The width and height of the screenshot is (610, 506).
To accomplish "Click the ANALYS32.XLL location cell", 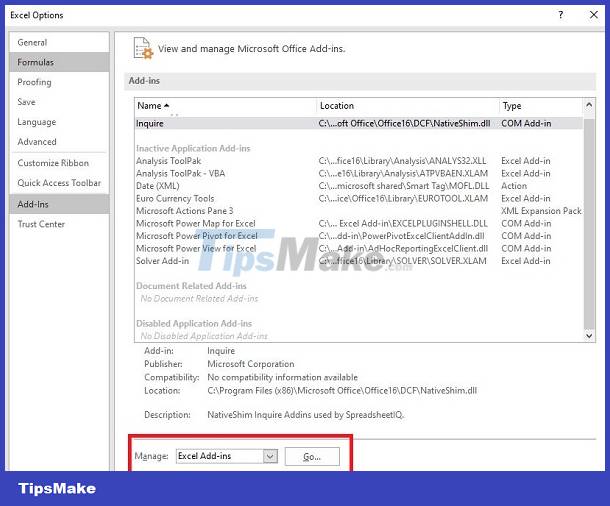I will click(402, 161).
